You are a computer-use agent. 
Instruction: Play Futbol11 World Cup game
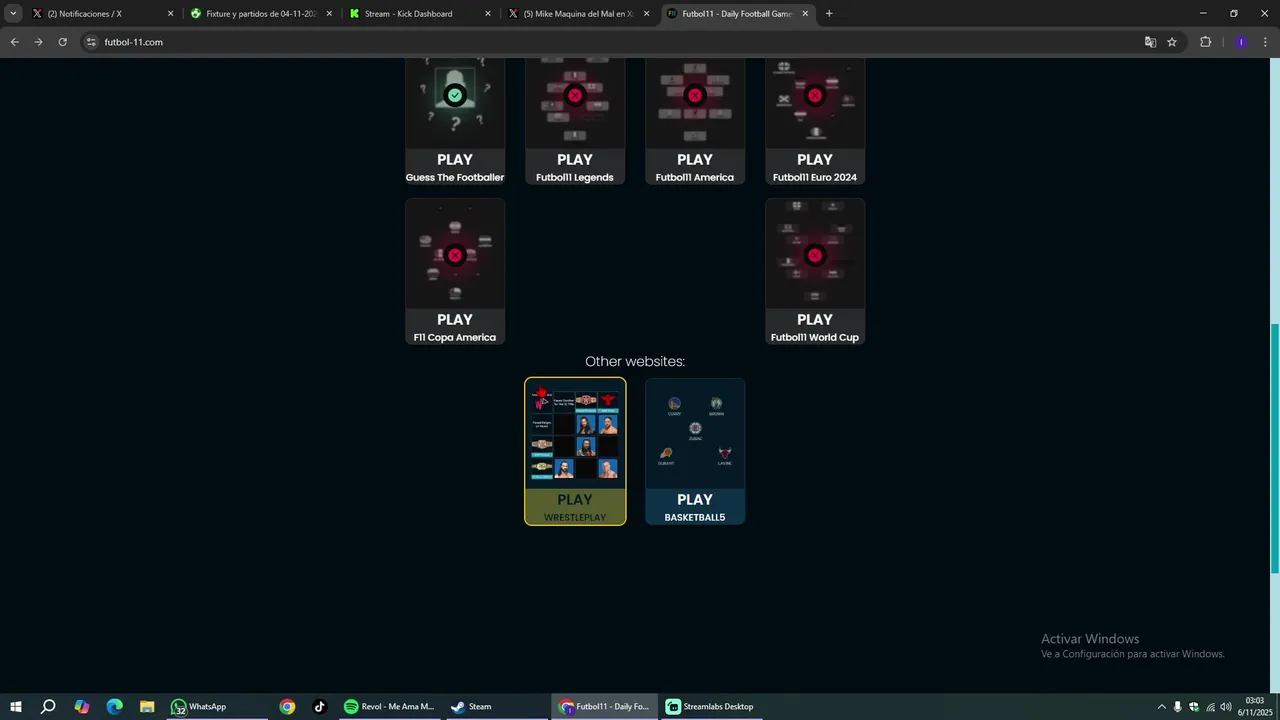click(x=815, y=272)
